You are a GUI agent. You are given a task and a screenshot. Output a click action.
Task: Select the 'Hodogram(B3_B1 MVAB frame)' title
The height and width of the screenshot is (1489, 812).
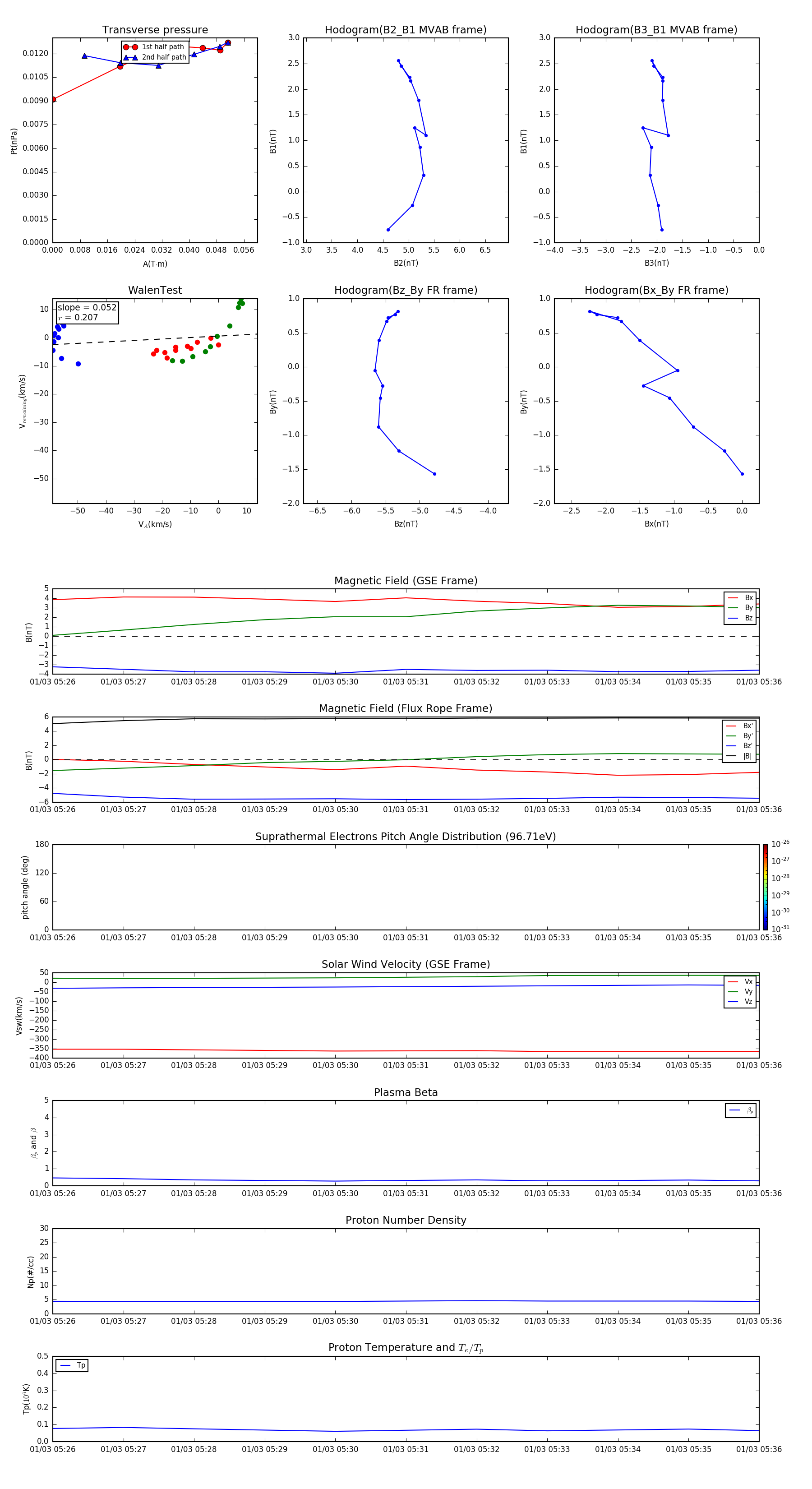point(656,30)
